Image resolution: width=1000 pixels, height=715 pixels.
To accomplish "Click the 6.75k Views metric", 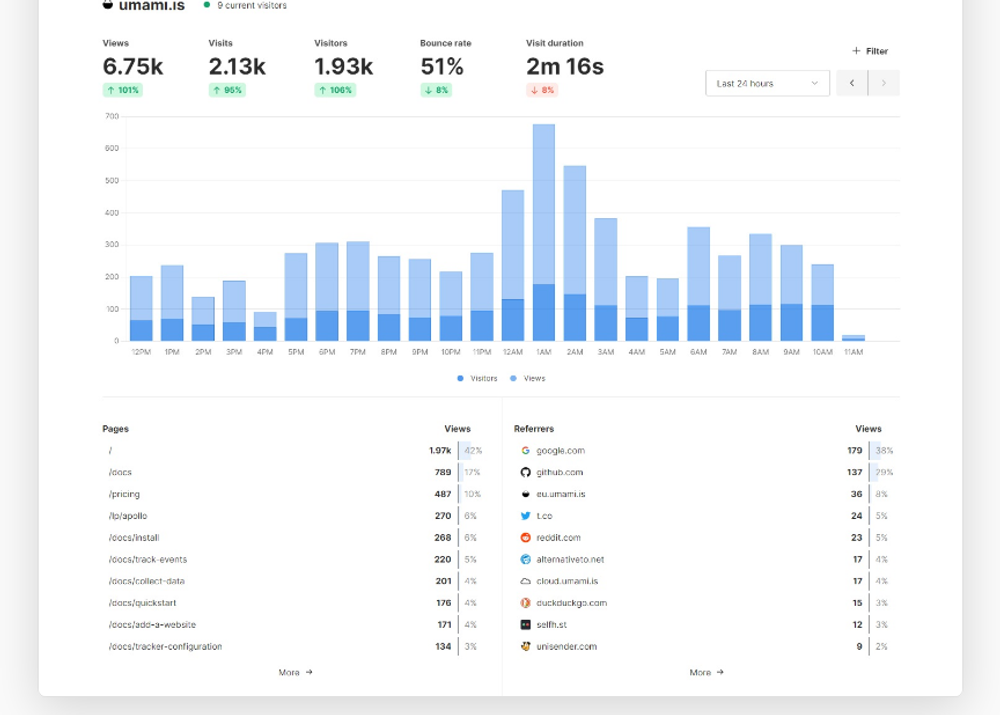I will [133, 66].
